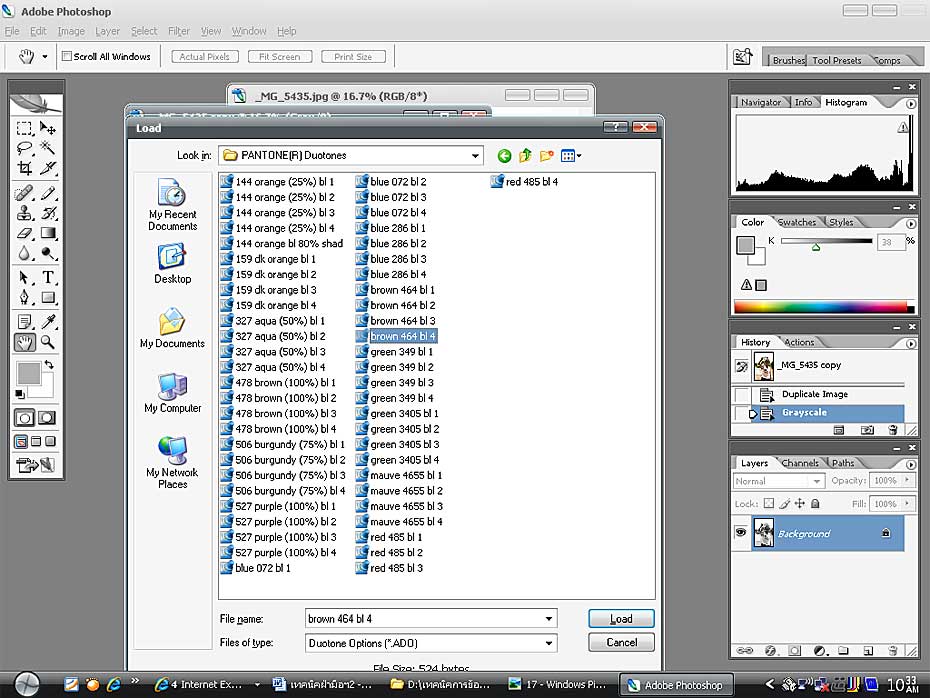Toggle Background layer visibility eye
Image resolution: width=930 pixels, height=698 pixels.
coord(741,533)
